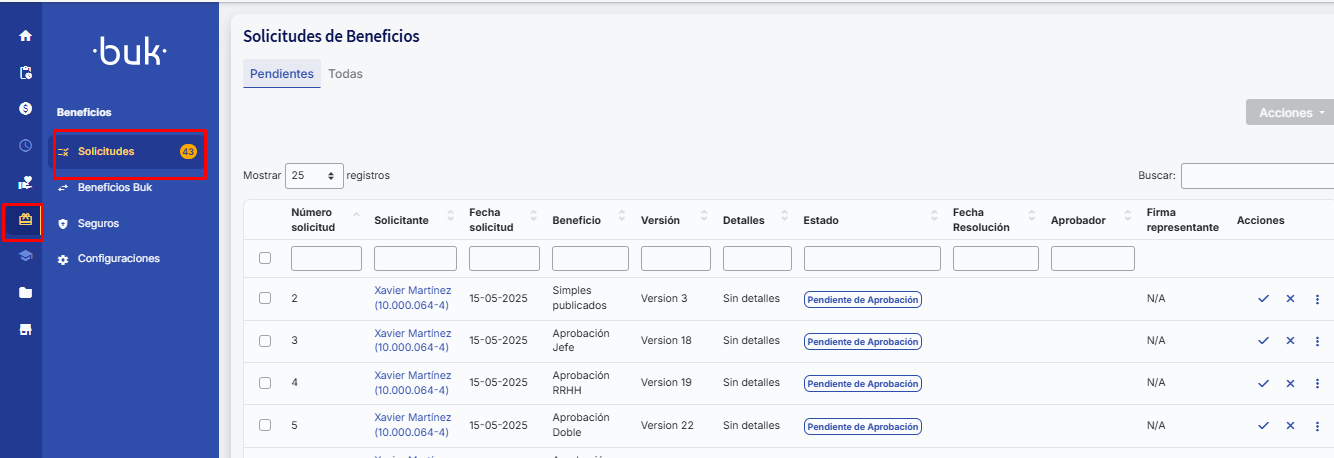Open the folder icon in the left rail
1334x458 pixels.
[26, 293]
